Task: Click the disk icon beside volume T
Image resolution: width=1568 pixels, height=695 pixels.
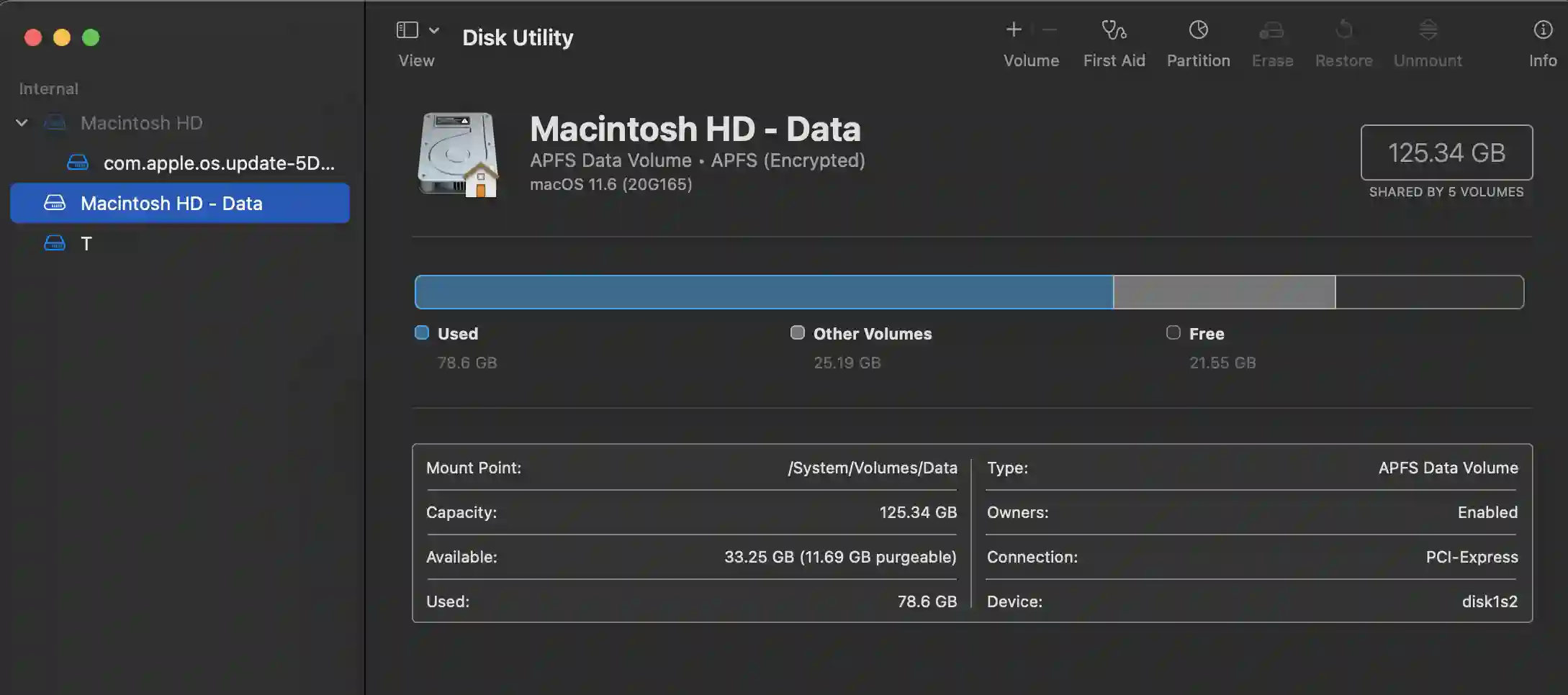Action: 55,243
